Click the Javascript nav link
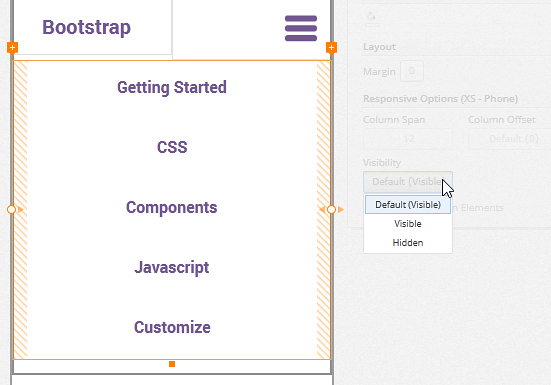551x385 pixels. click(172, 267)
